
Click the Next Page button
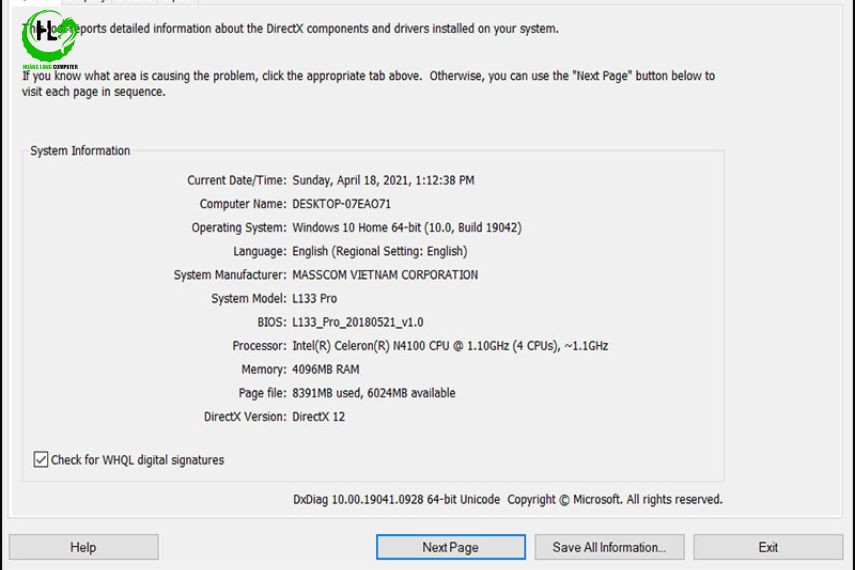[x=450, y=547]
